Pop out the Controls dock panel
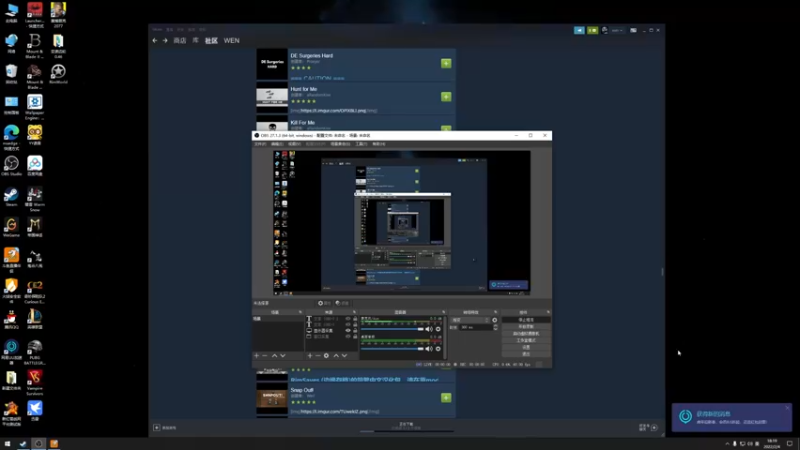Screen dimensions: 800x450 coord(548,312)
